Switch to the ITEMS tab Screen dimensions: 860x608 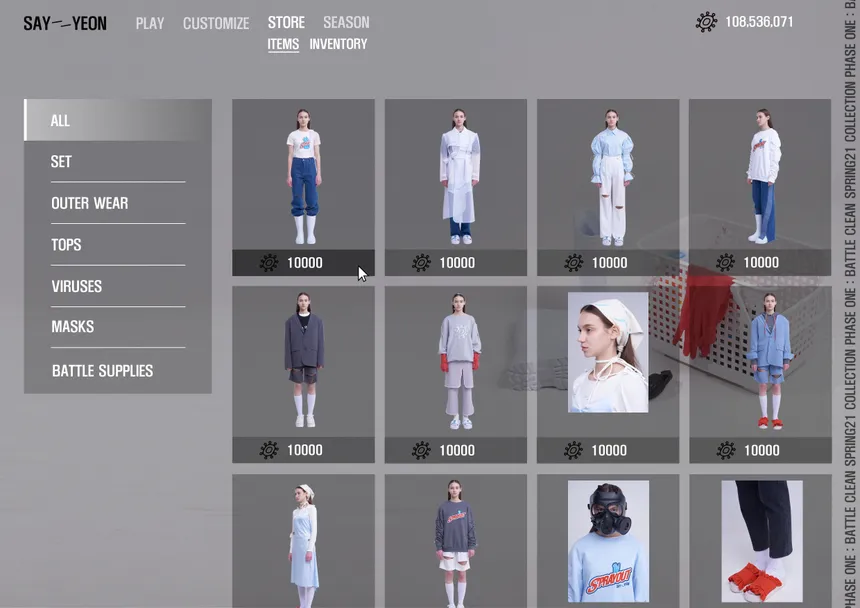point(283,44)
